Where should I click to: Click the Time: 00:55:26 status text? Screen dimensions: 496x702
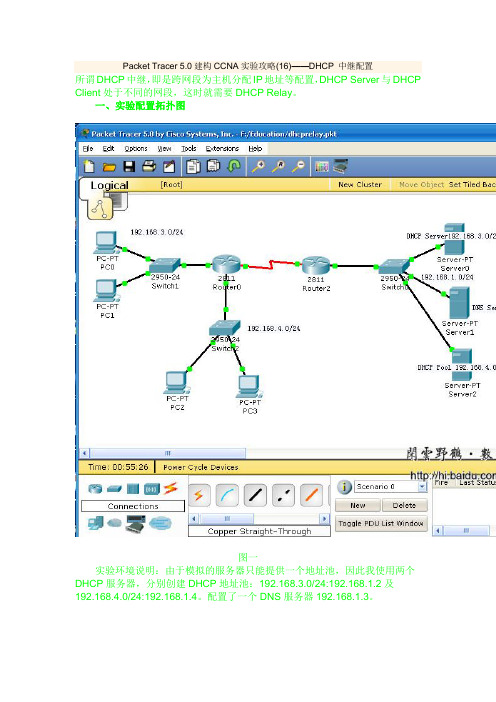coord(118,467)
